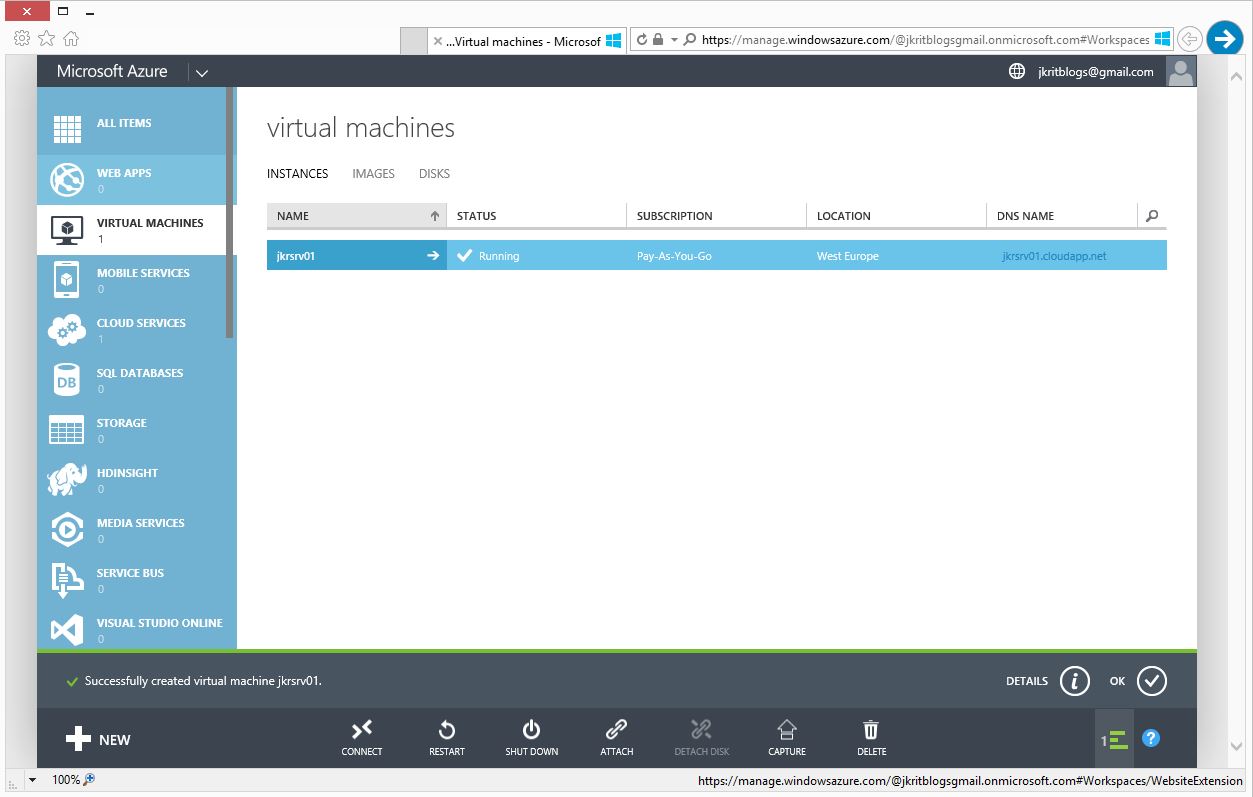Click the sidebar vertical scrollbar
This screenshot has height=797, width=1253.
coord(230,213)
